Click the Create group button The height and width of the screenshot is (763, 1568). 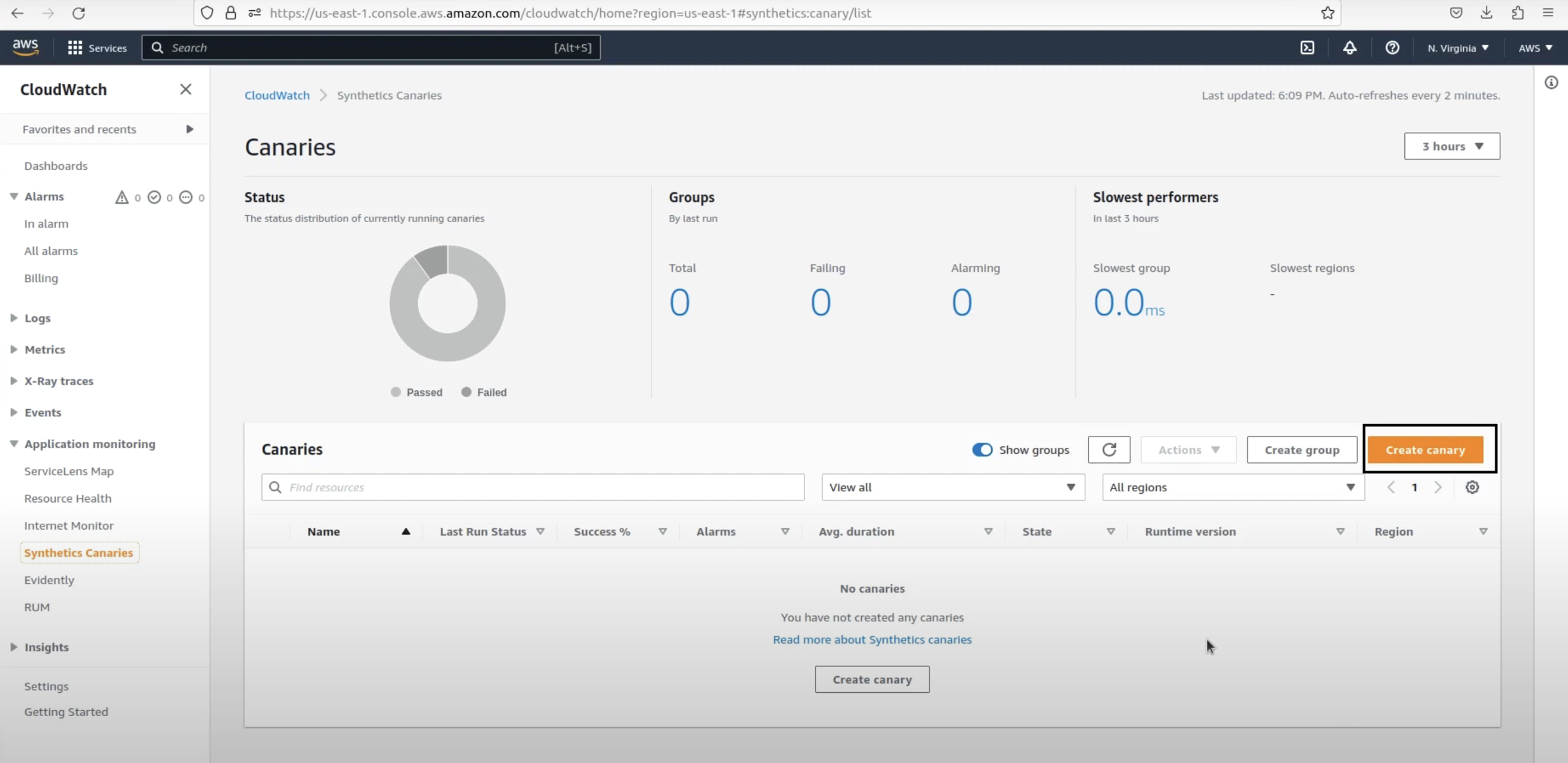pos(1302,449)
